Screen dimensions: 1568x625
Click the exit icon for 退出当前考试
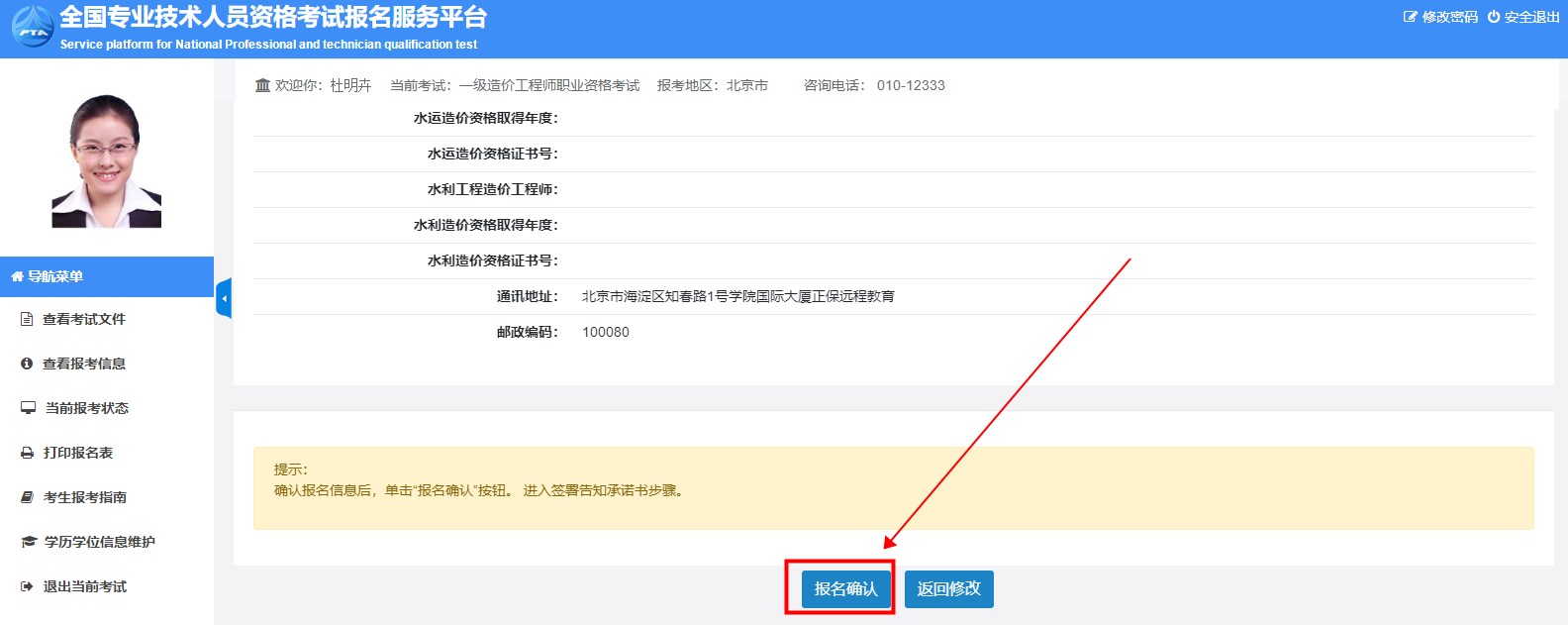[28, 586]
